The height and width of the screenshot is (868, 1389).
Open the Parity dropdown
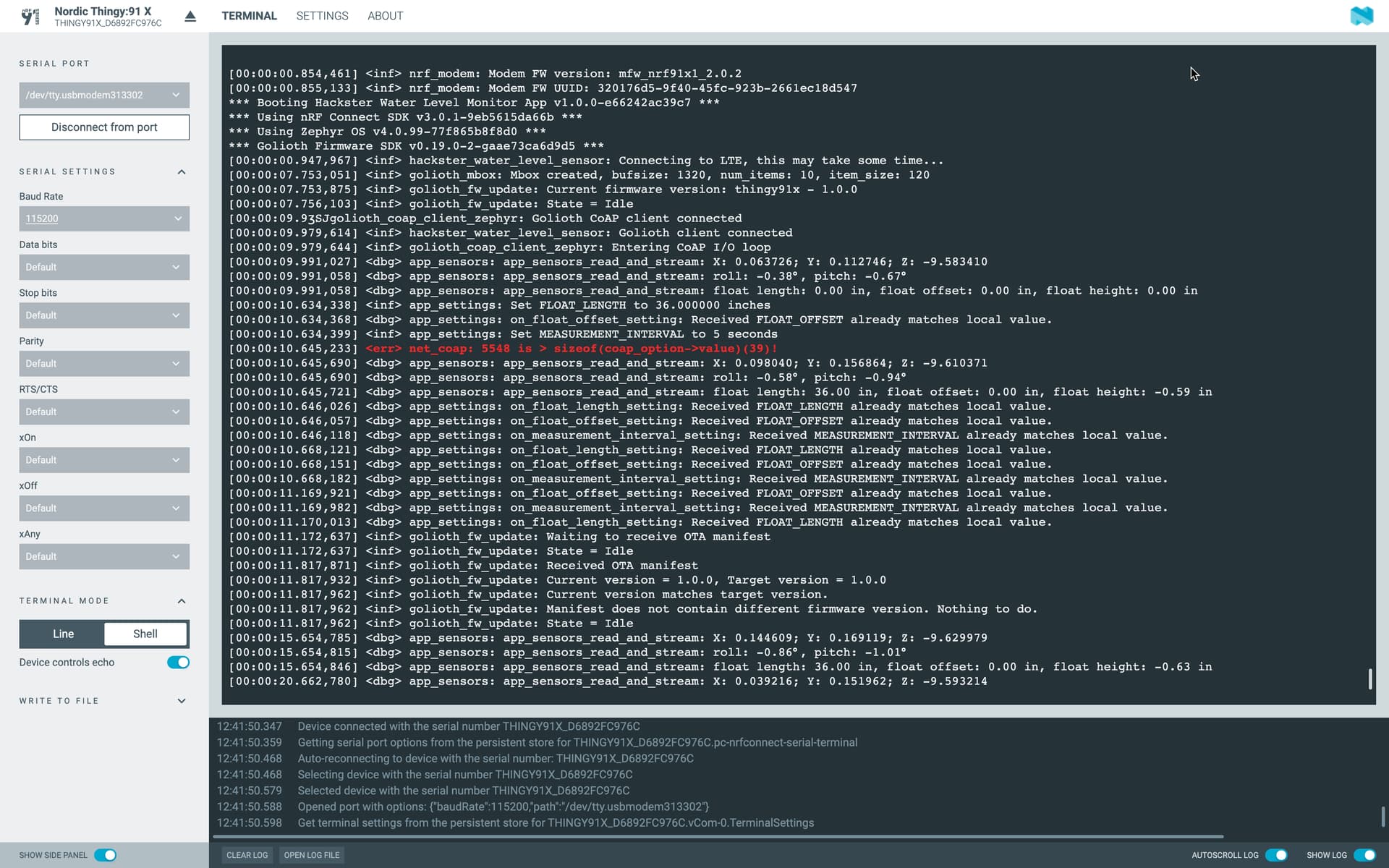click(104, 364)
